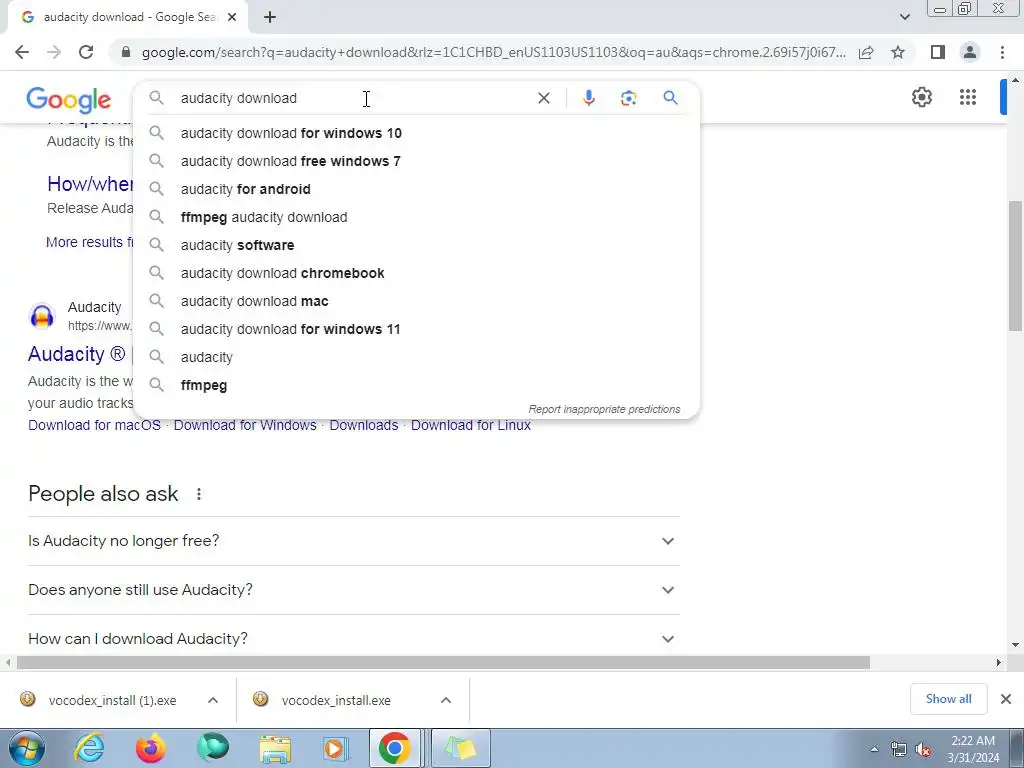Click the scroll down arrow
The height and width of the screenshot is (768, 1024).
pos(1016,645)
